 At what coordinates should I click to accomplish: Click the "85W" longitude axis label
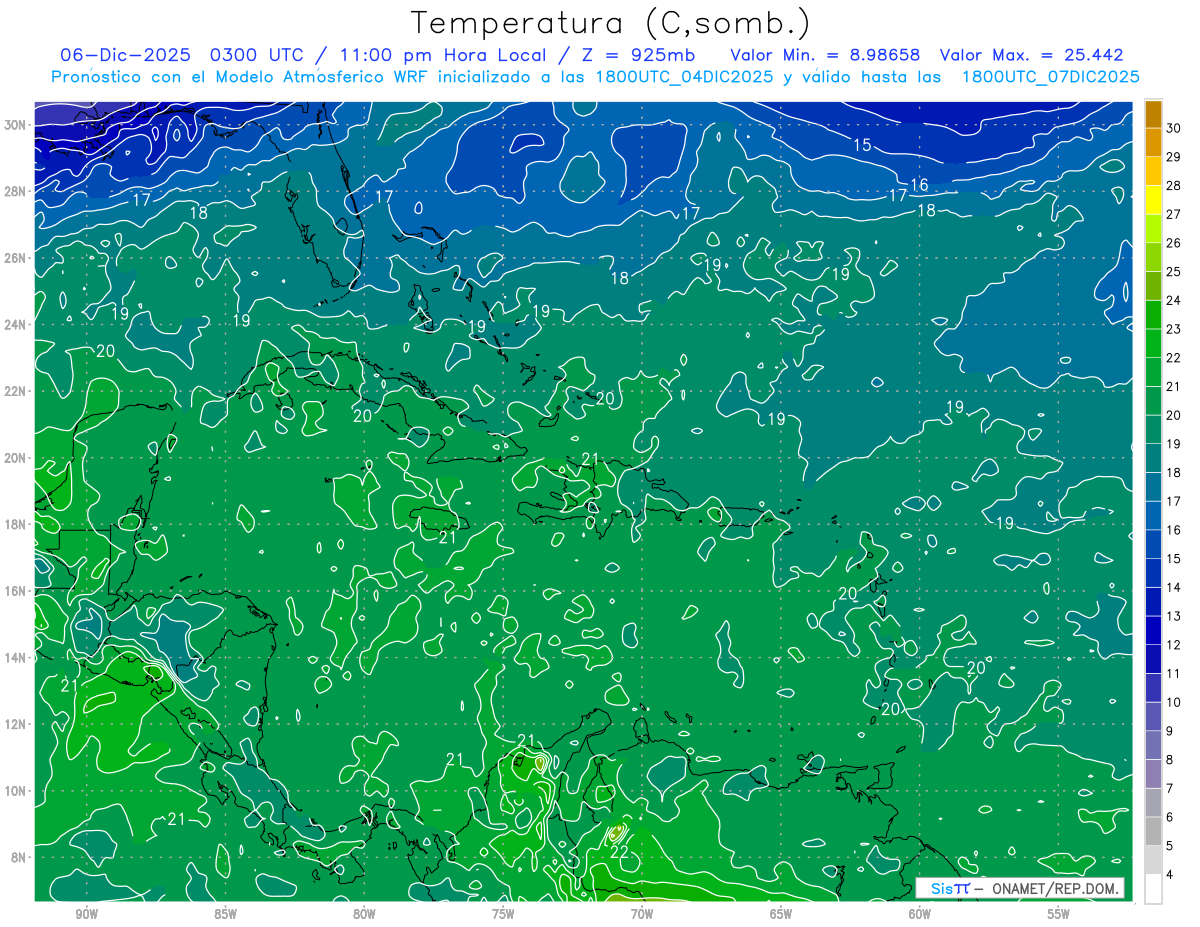tap(225, 915)
